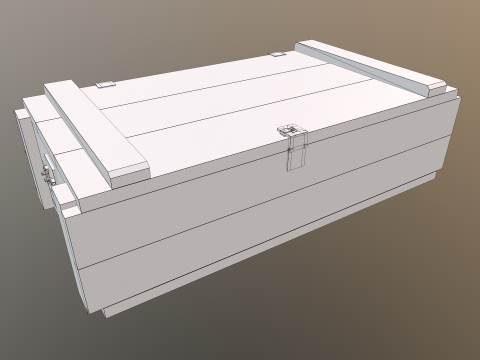The height and width of the screenshot is (360, 480).
Task: Select the left hinge on the lid's back edge
Action: coord(105,85)
